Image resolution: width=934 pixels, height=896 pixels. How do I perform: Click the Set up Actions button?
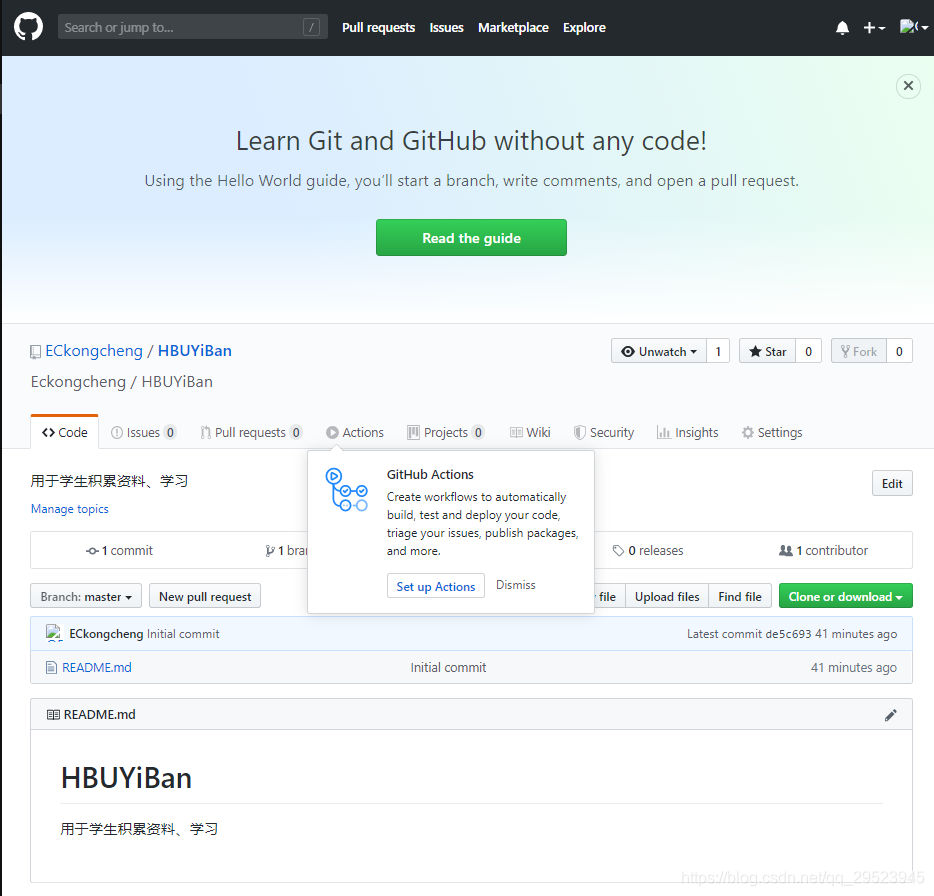[x=435, y=586]
